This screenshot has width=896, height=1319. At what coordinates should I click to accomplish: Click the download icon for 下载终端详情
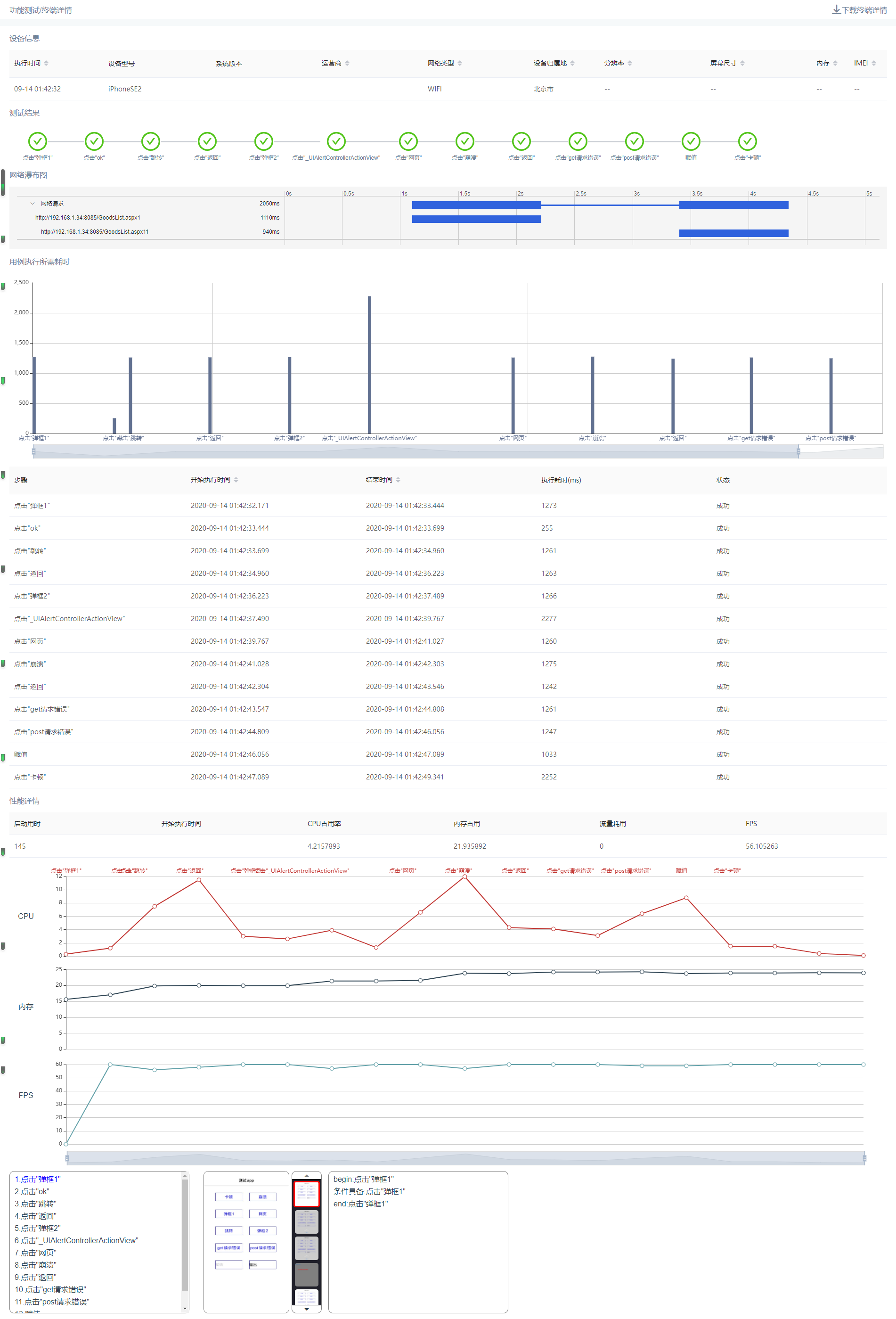(x=836, y=9)
